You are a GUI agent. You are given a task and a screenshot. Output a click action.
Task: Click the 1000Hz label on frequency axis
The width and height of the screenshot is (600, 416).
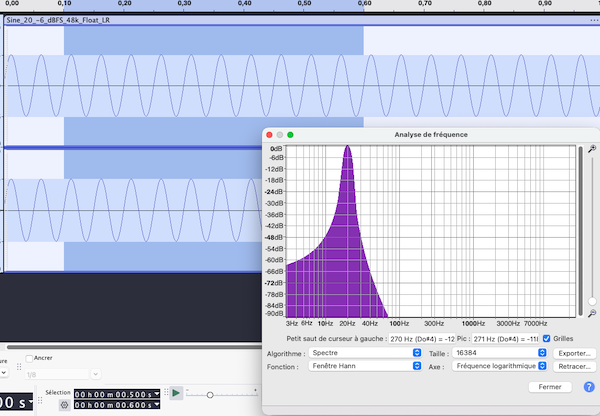[473, 324]
